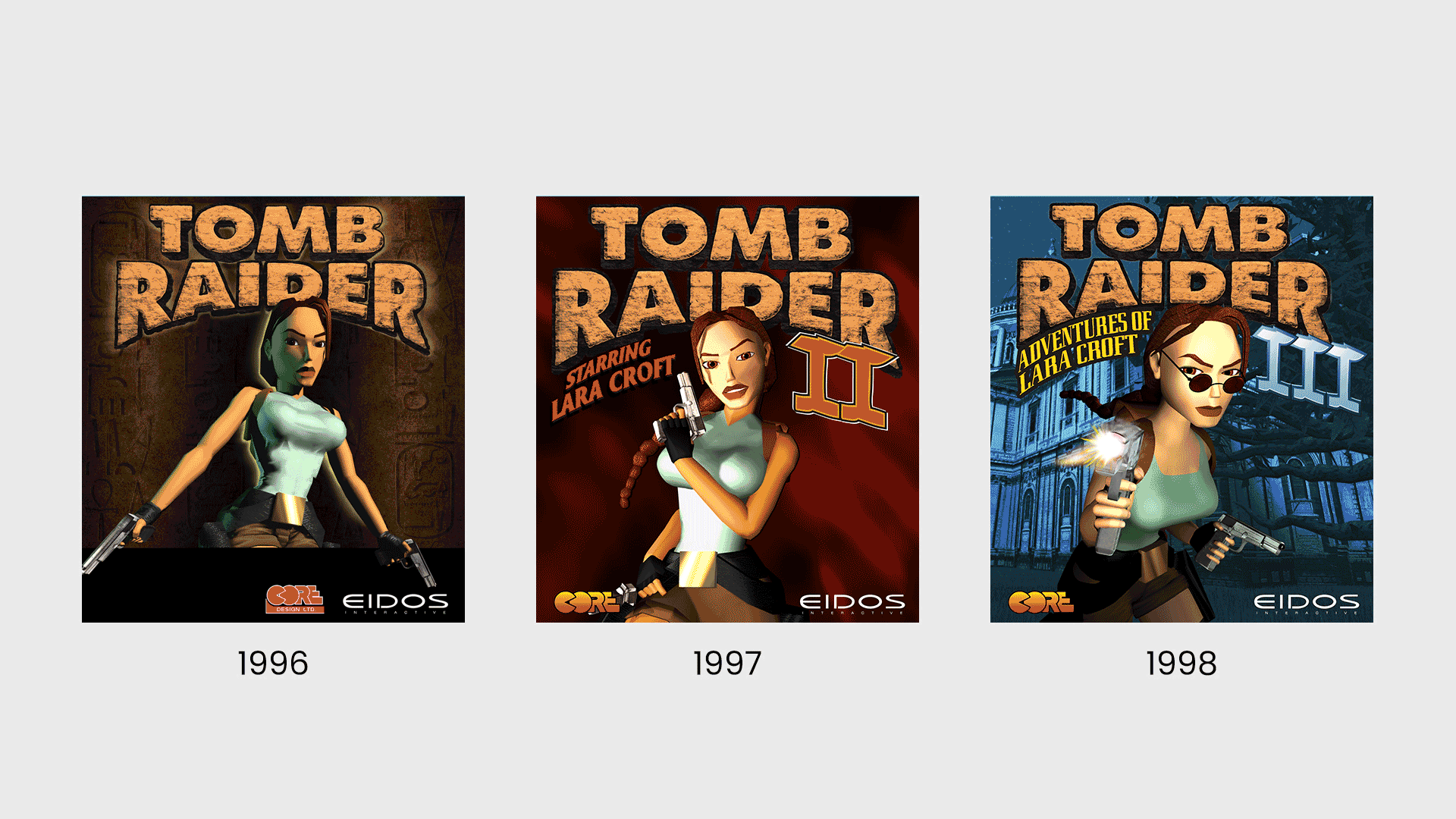Image resolution: width=1456 pixels, height=819 pixels.
Task: Click the Tomb Raider title on 1998 cover
Action: tap(1174, 271)
